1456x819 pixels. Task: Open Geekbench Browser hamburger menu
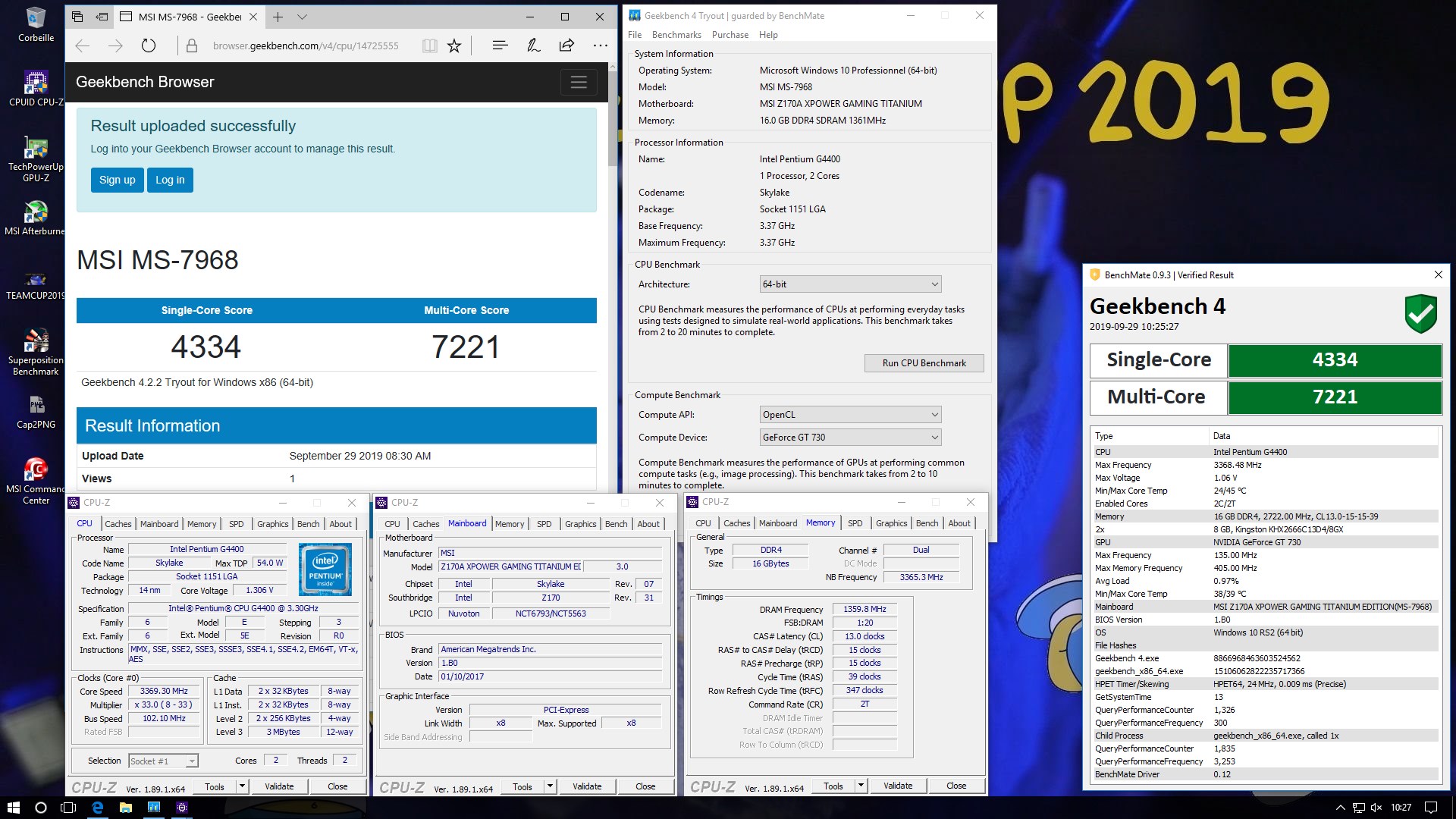click(x=579, y=82)
